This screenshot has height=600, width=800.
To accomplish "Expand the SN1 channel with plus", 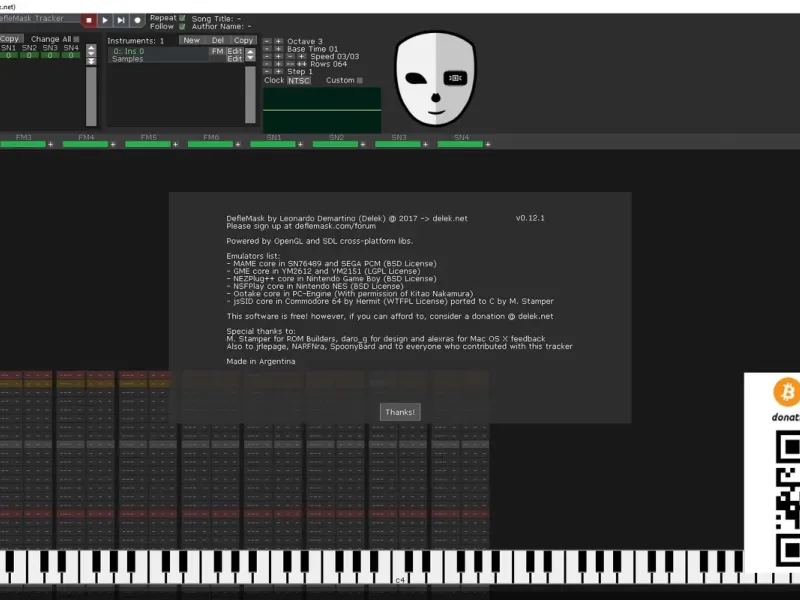I will tap(300, 144).
